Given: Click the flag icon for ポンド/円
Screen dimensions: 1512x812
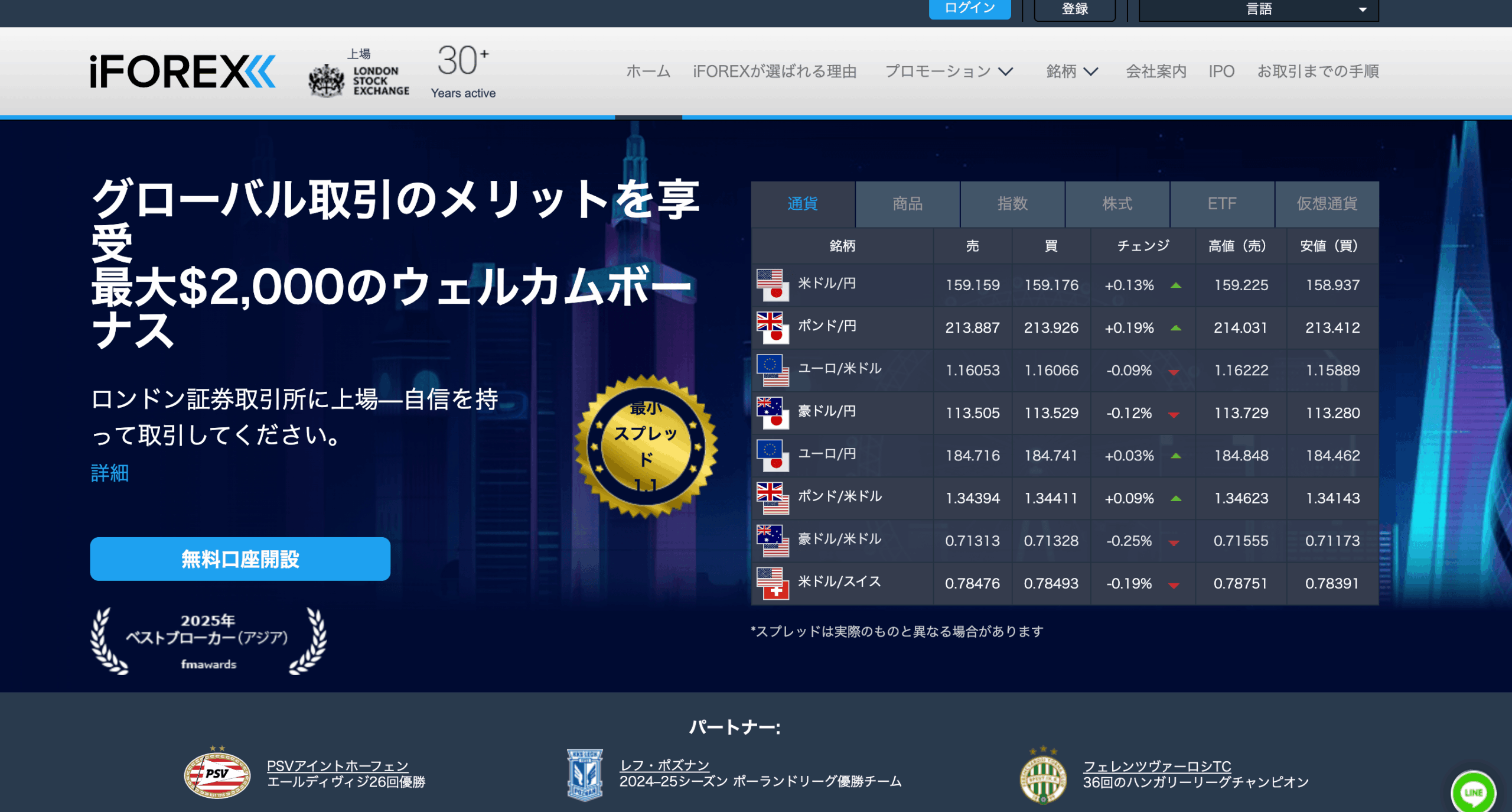Looking at the screenshot, I should [x=773, y=327].
